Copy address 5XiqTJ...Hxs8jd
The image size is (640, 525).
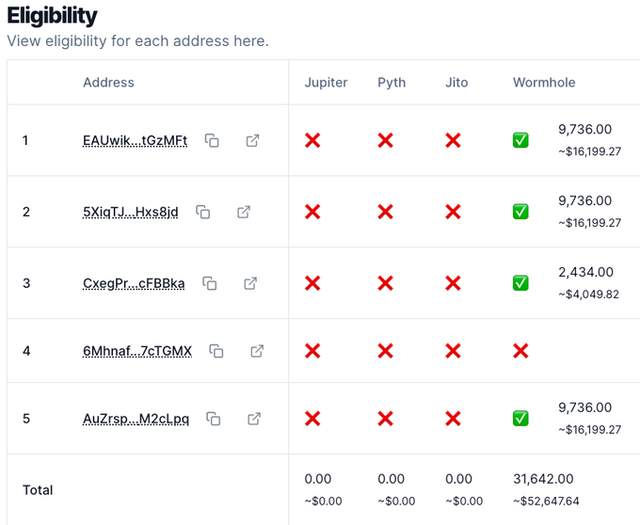coord(203,212)
